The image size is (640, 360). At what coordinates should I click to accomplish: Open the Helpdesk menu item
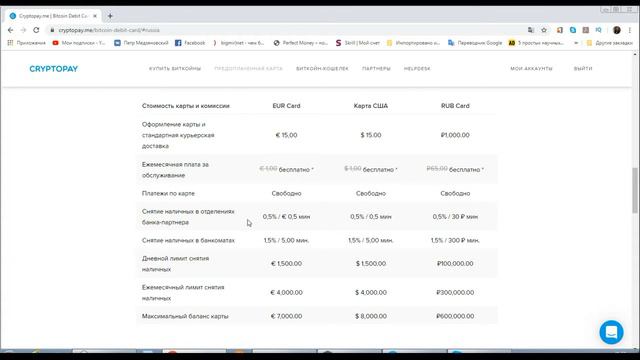point(417,69)
